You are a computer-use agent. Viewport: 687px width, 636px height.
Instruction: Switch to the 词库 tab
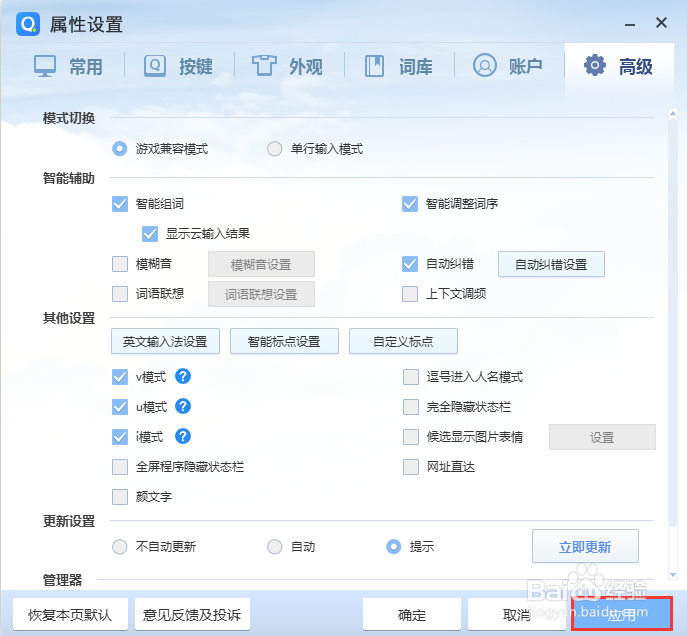click(x=398, y=67)
